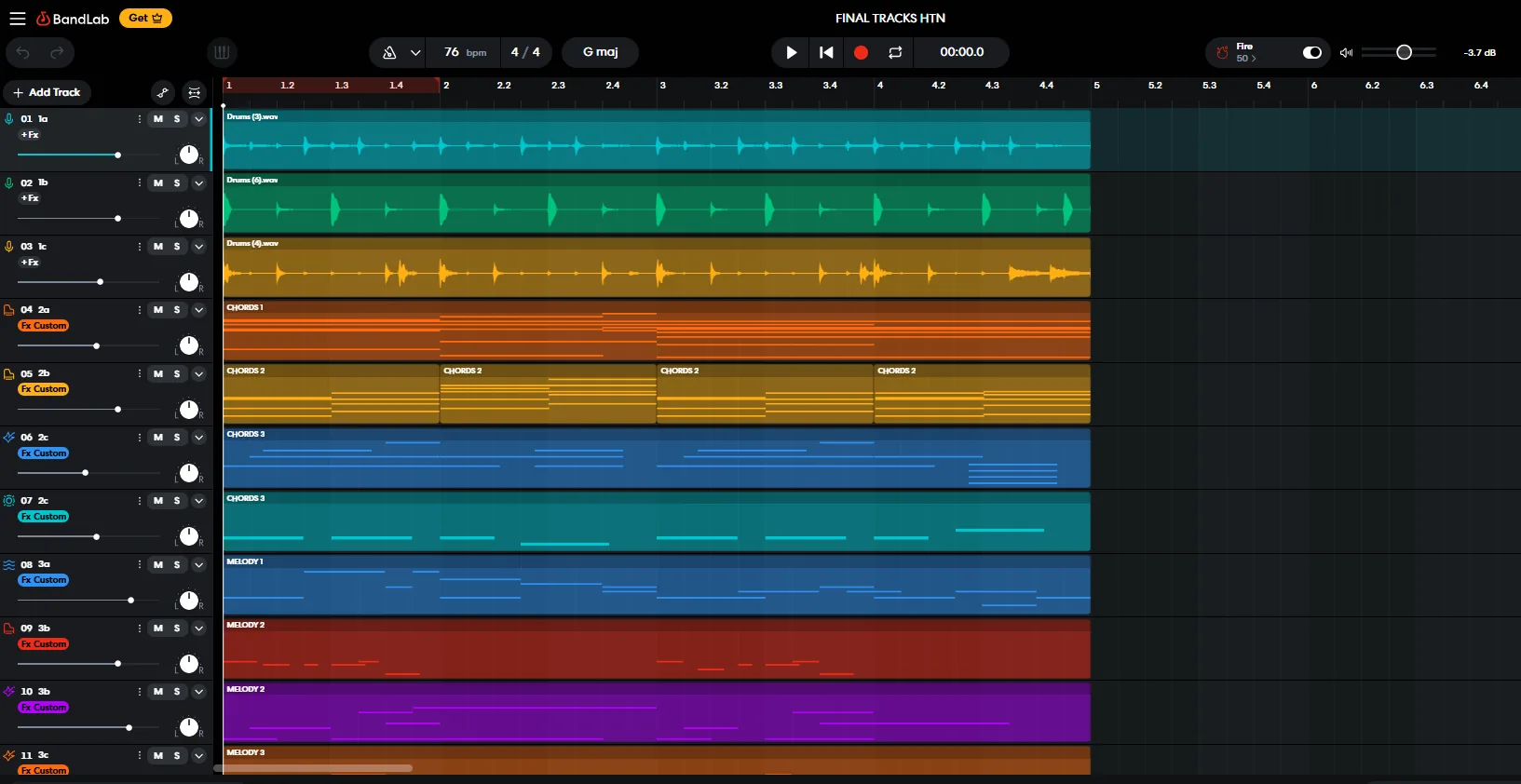Click the track options icon next to automation
This screenshot has width=1521, height=784.
click(194, 92)
